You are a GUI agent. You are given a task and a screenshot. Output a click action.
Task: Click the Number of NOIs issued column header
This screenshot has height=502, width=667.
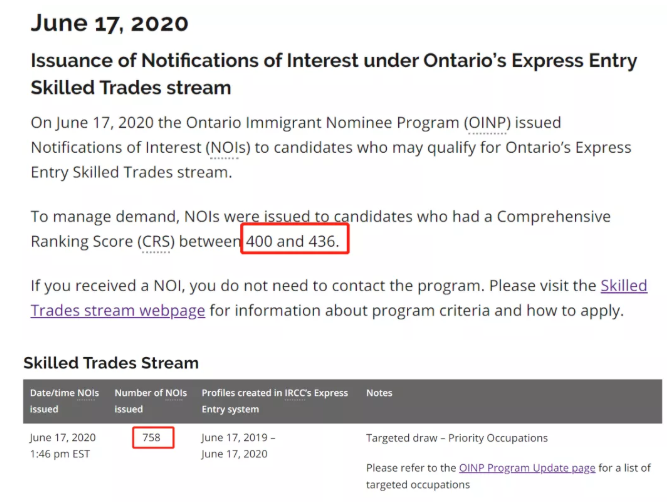[150, 400]
